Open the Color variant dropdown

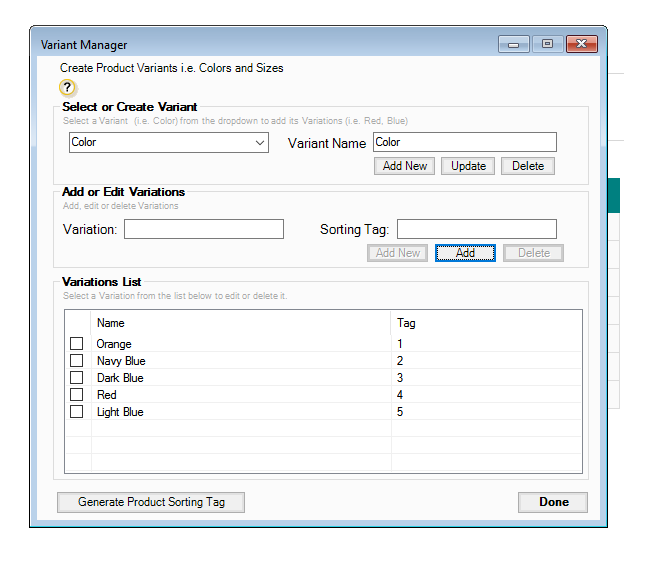169,143
